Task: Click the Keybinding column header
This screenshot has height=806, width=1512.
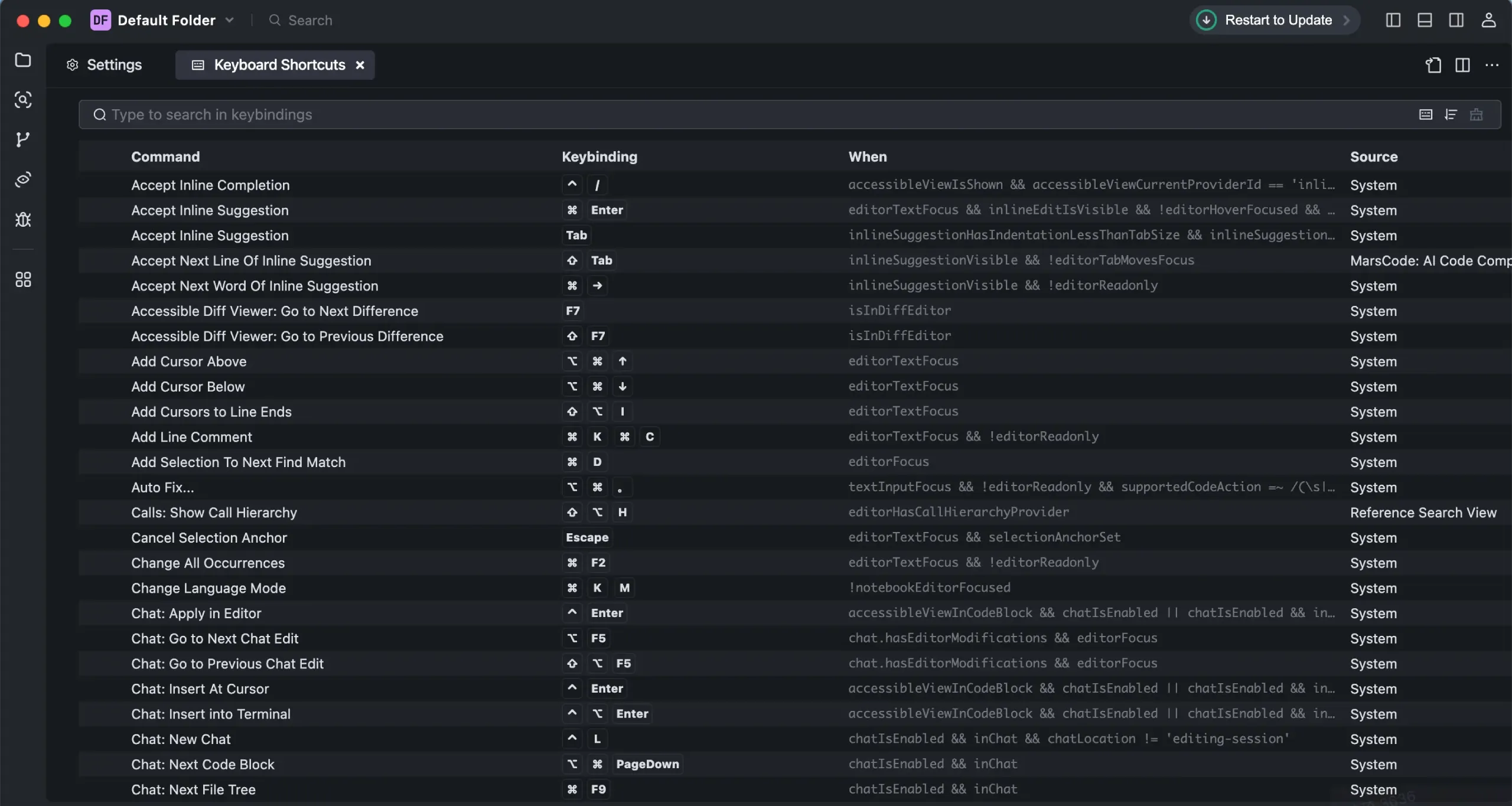Action: [599, 156]
